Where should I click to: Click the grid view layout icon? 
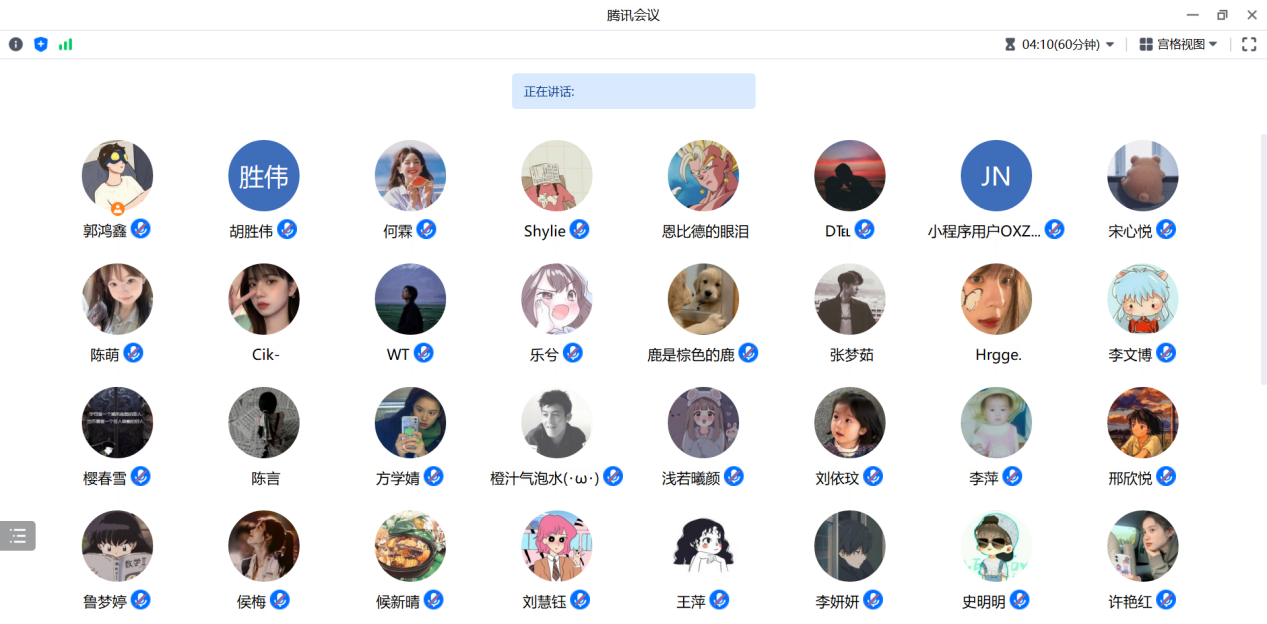point(1146,44)
